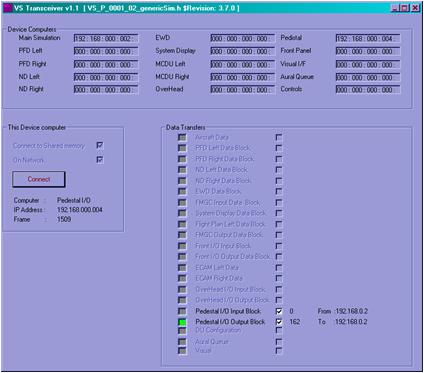Image resolution: width=424 pixels, height=373 pixels.
Task: Toggle the On Network checkbox
Action: pos(100,160)
